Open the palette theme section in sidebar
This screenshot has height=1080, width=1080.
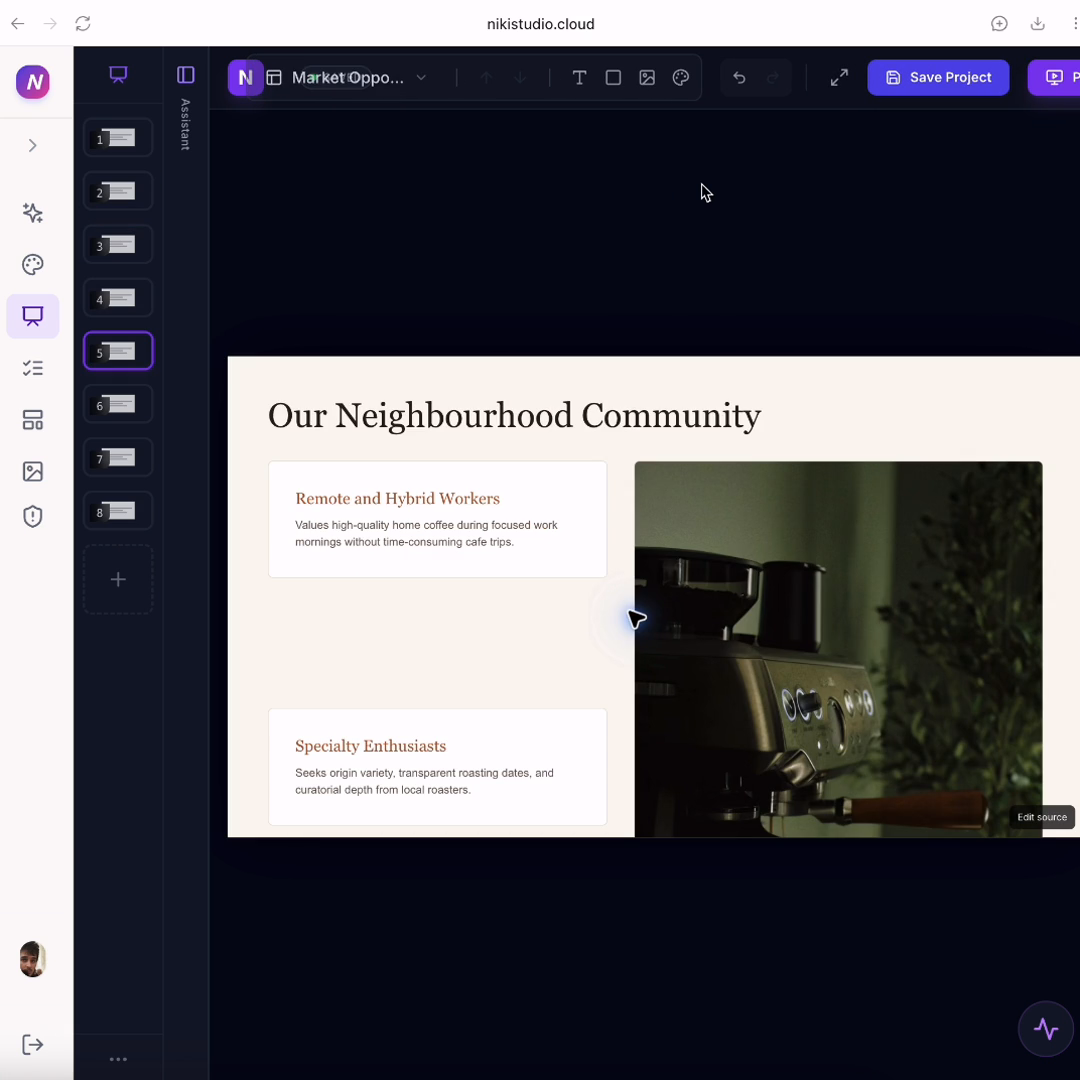(32, 264)
